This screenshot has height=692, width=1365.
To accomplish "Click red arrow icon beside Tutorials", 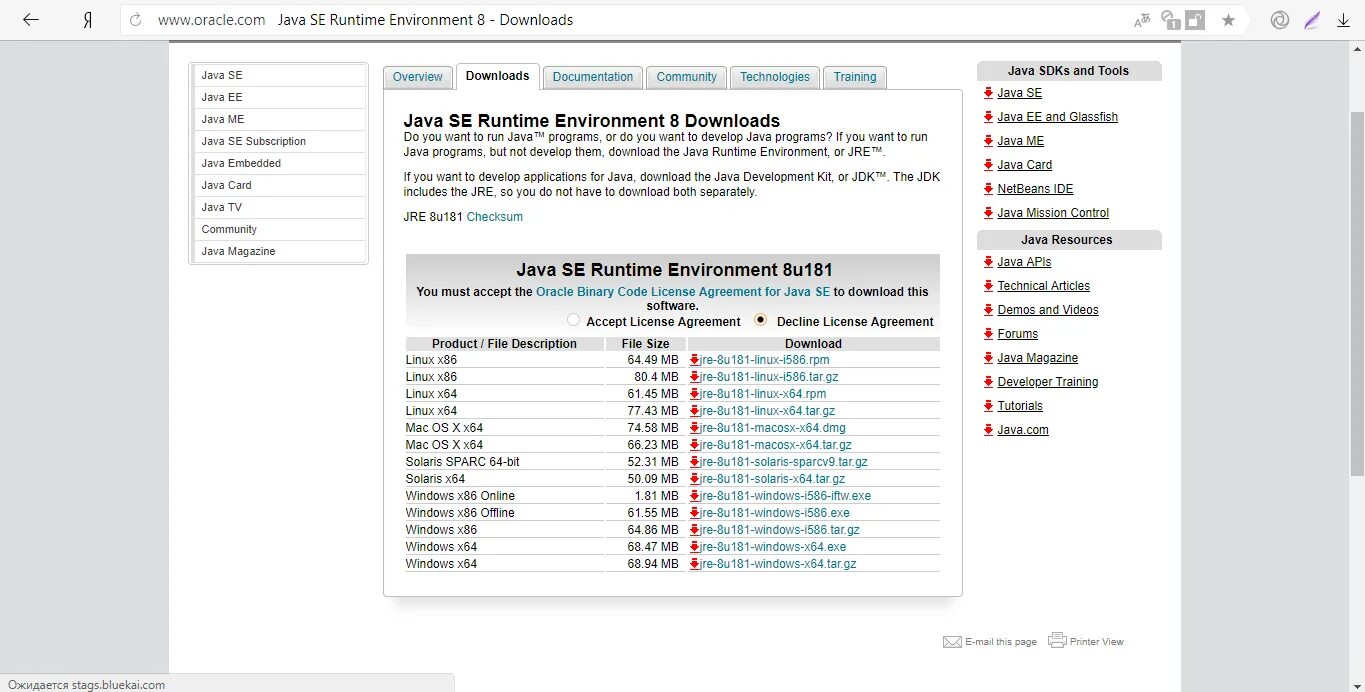I will 988,406.
